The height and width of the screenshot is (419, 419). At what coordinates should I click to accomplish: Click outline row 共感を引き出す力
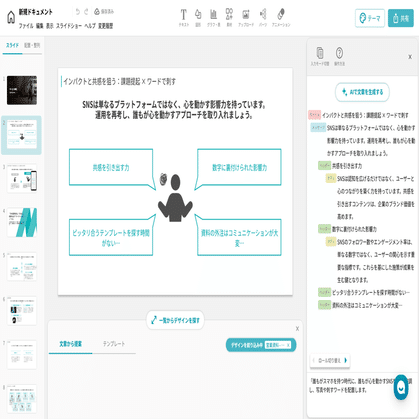click(x=347, y=166)
